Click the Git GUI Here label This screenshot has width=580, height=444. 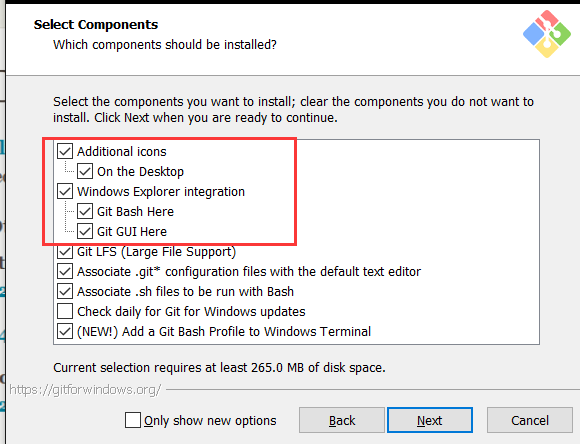click(x=132, y=232)
